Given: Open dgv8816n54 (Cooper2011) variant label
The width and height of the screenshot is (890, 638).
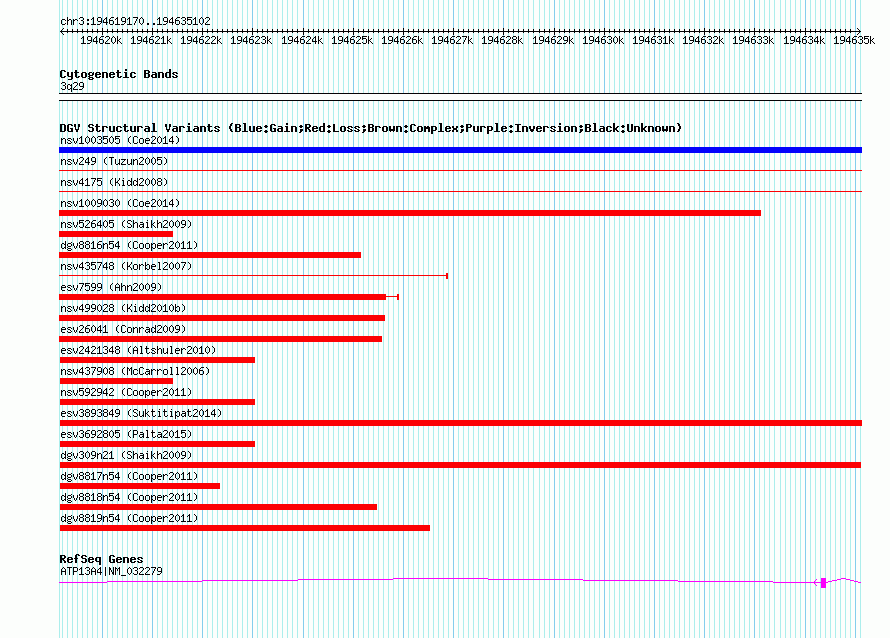Looking at the screenshot, I should 129,245.
